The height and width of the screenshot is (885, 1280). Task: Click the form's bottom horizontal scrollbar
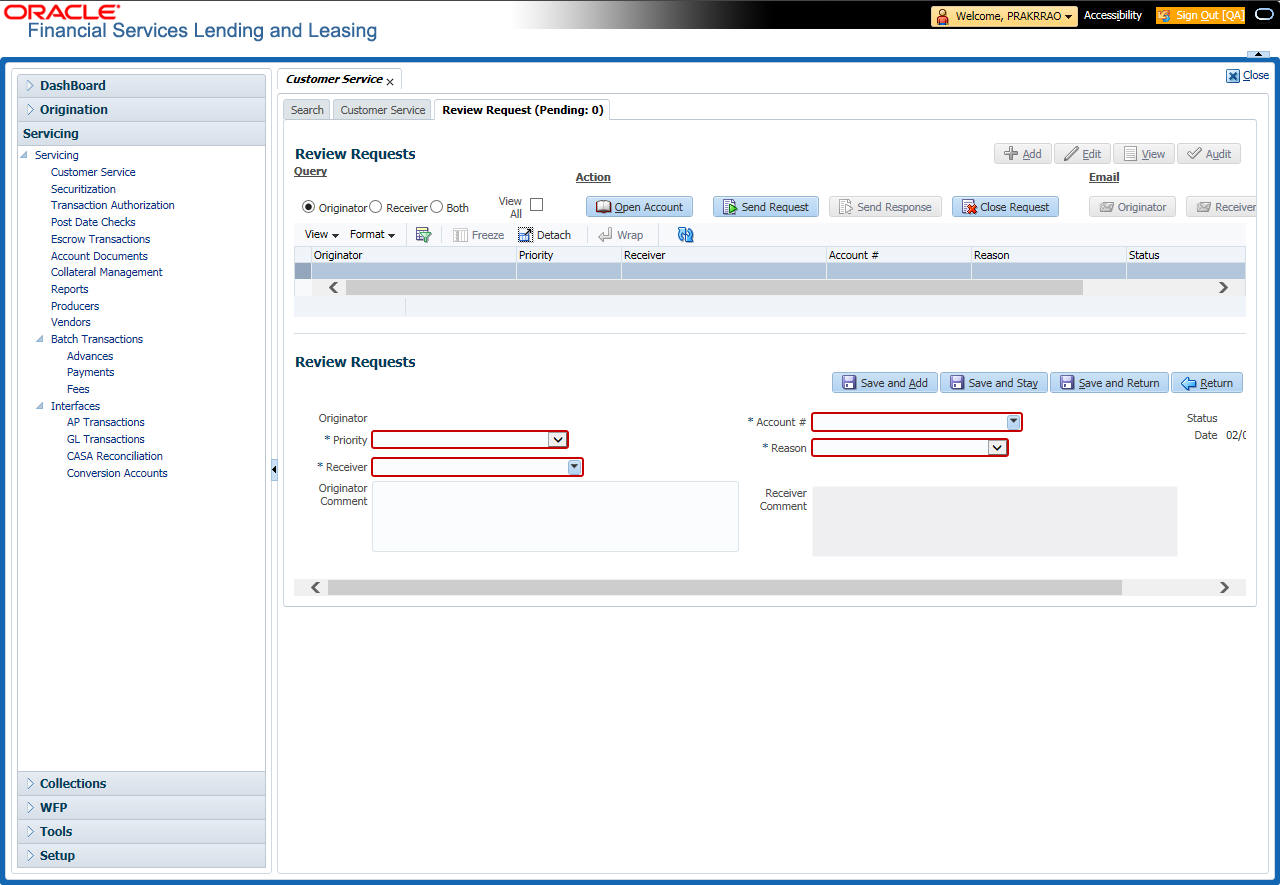point(725,587)
